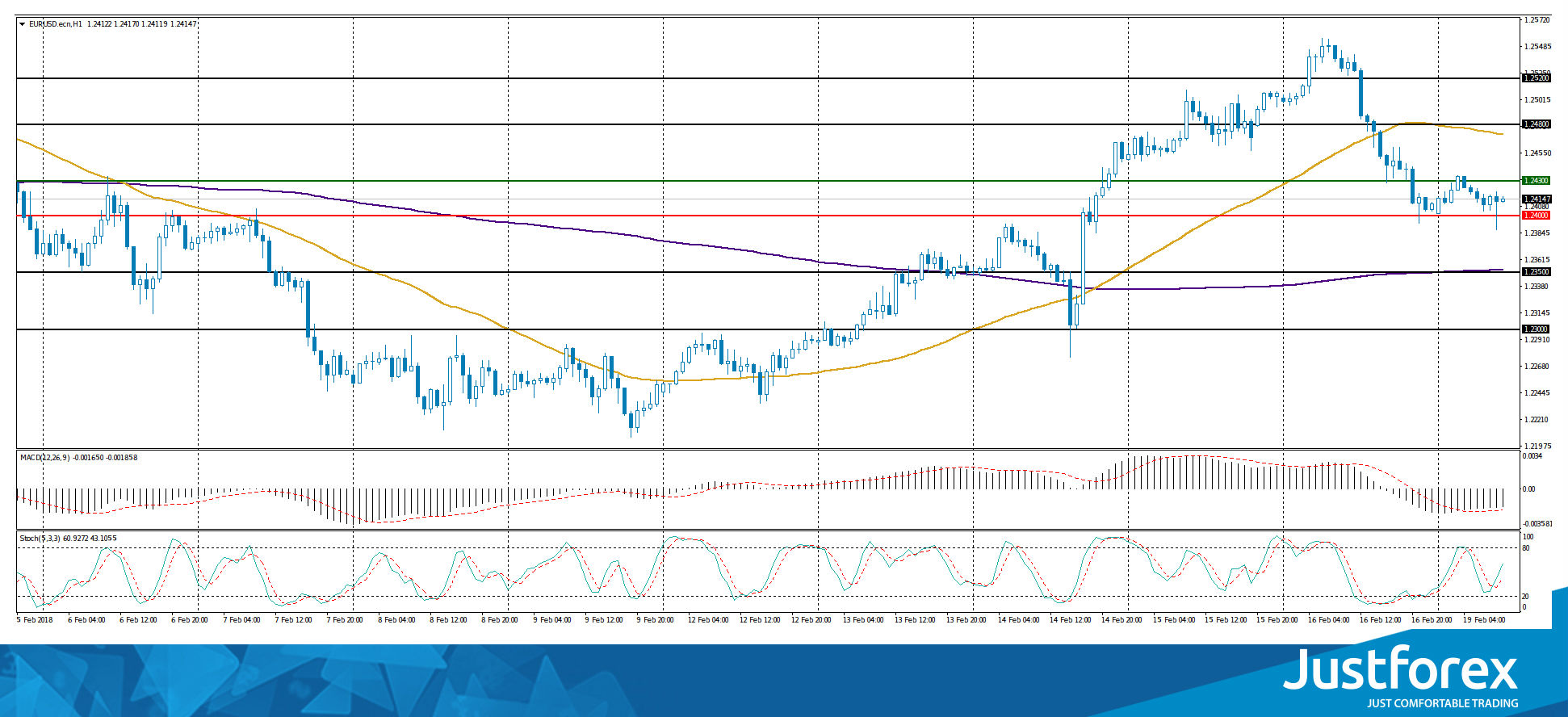Click the 16 Feb 20:00 time label
Viewport: 1568px width, 717px height.
pos(1432,620)
